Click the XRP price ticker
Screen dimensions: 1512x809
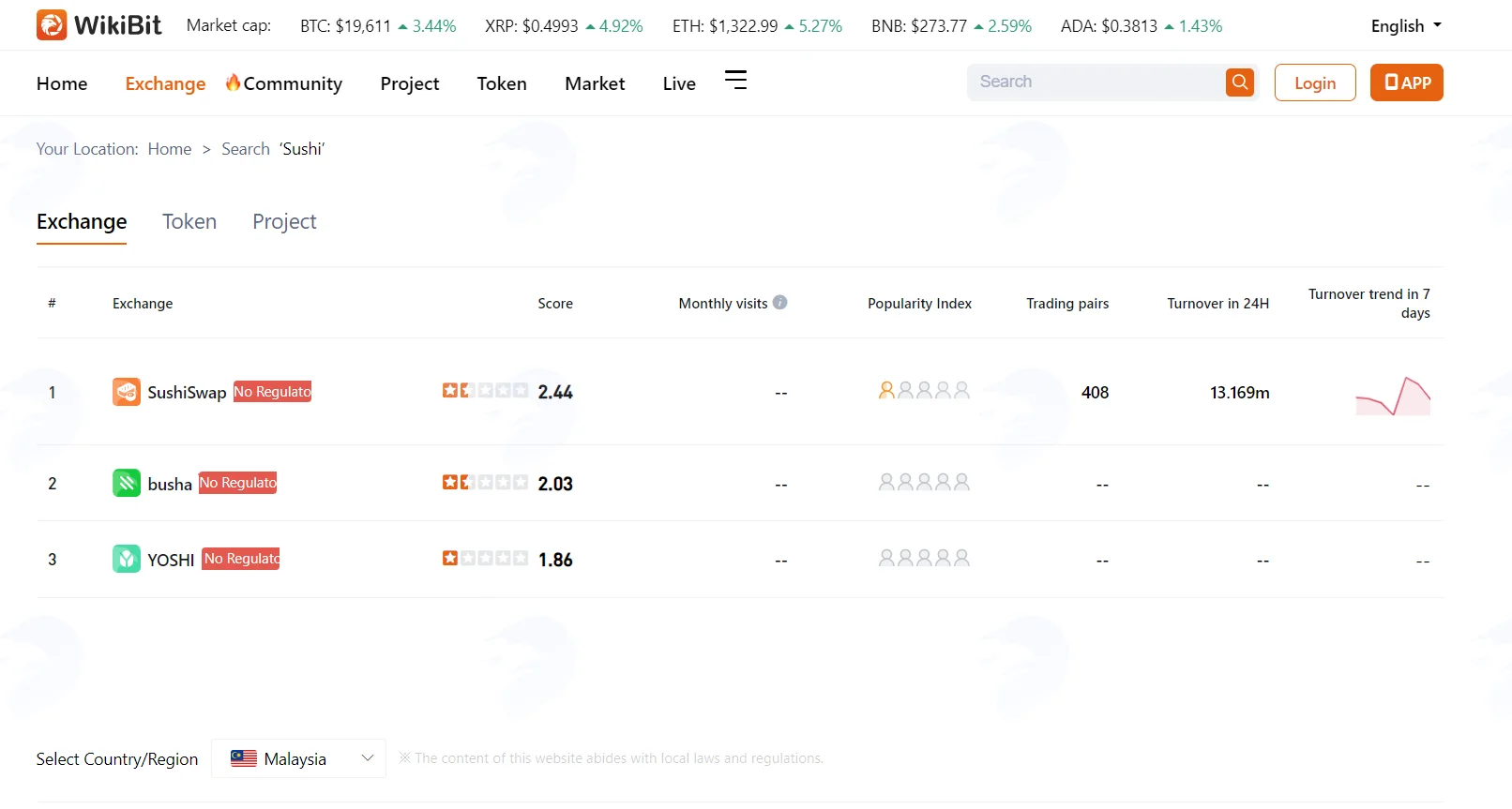point(564,26)
